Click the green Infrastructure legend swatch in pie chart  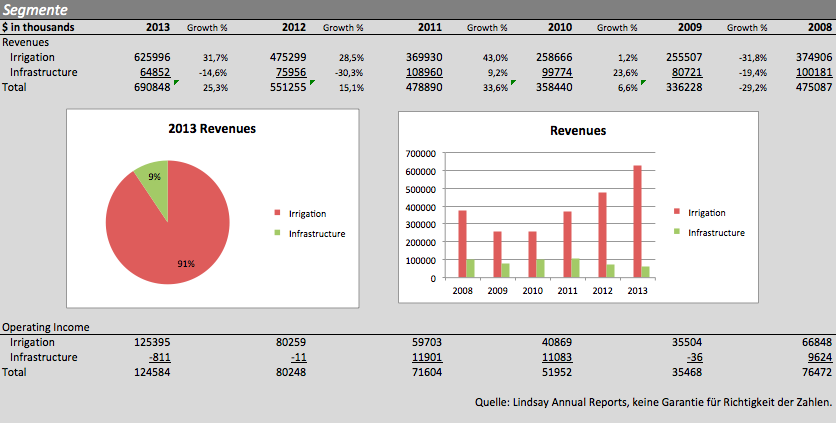[277, 233]
